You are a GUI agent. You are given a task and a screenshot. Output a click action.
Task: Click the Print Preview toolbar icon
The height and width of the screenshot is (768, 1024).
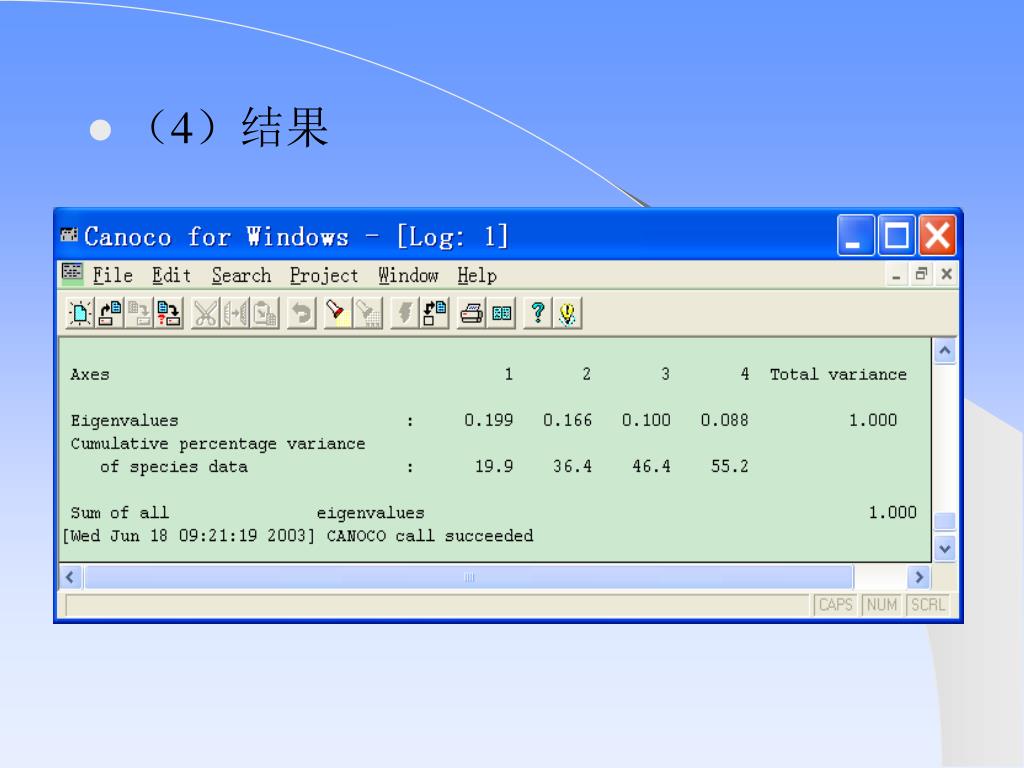point(501,313)
